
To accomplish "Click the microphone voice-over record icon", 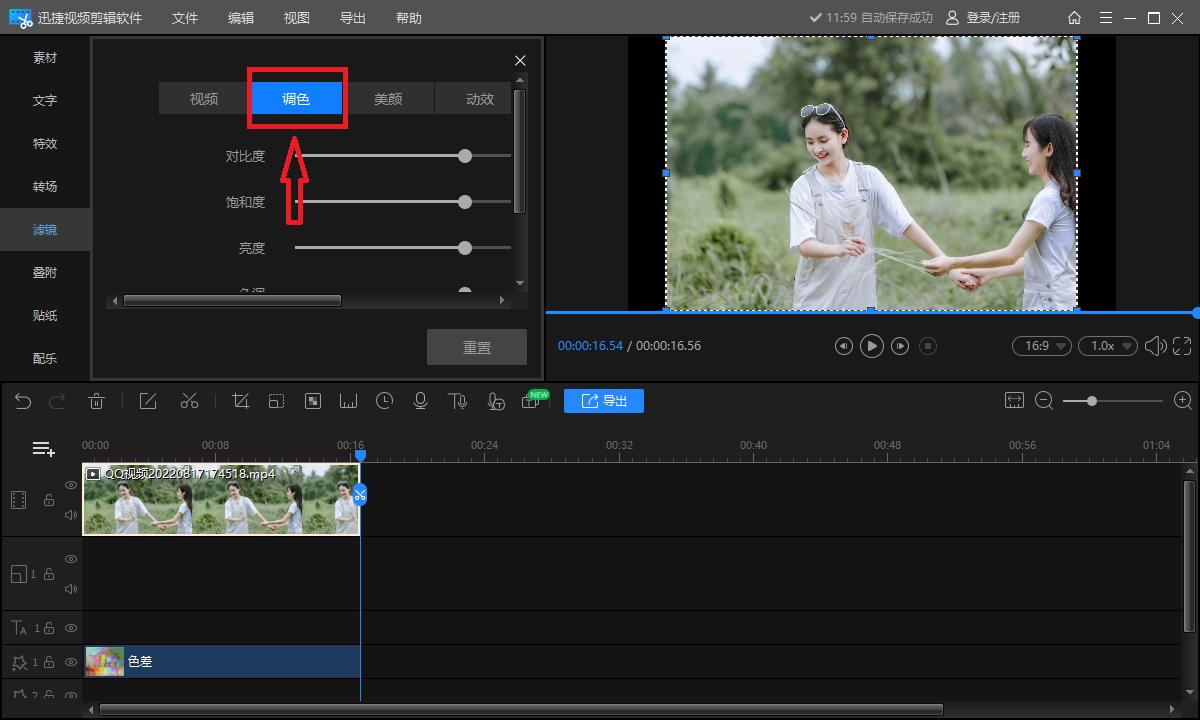I will (420, 401).
